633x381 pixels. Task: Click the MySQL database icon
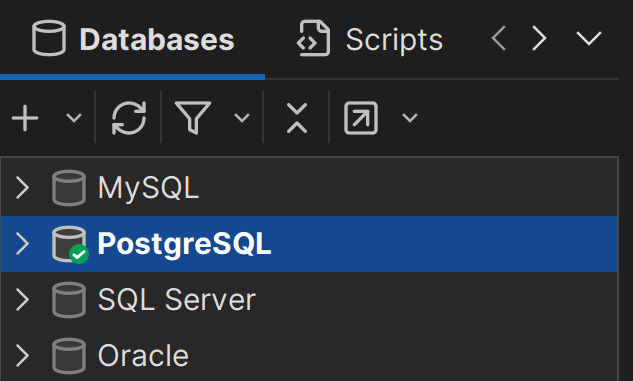pyautogui.click(x=69, y=188)
